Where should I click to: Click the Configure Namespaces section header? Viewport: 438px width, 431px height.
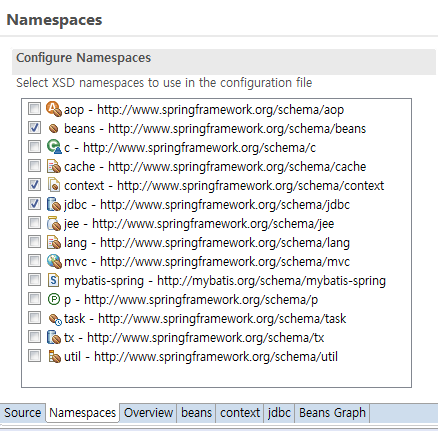click(224, 62)
